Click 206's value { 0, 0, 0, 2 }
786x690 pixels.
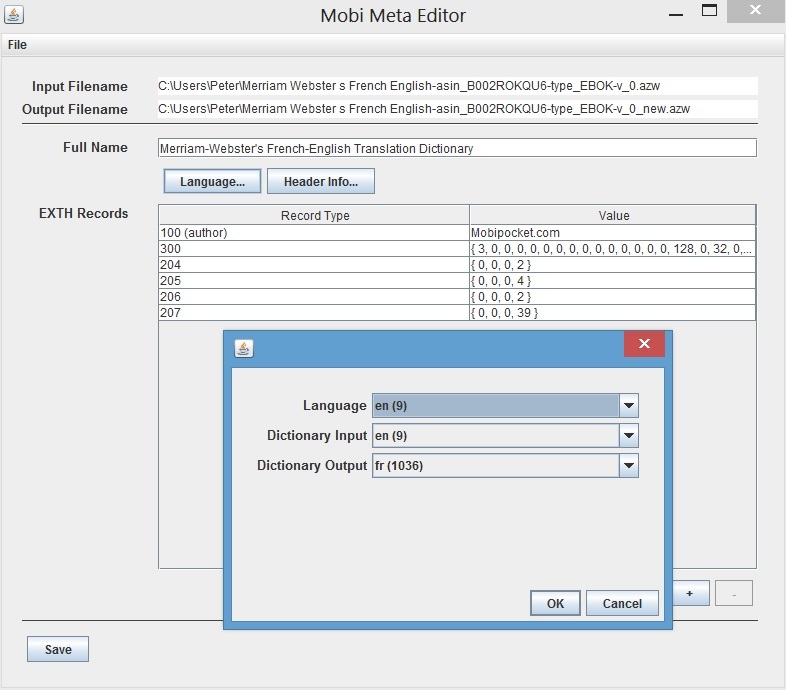click(x=613, y=297)
